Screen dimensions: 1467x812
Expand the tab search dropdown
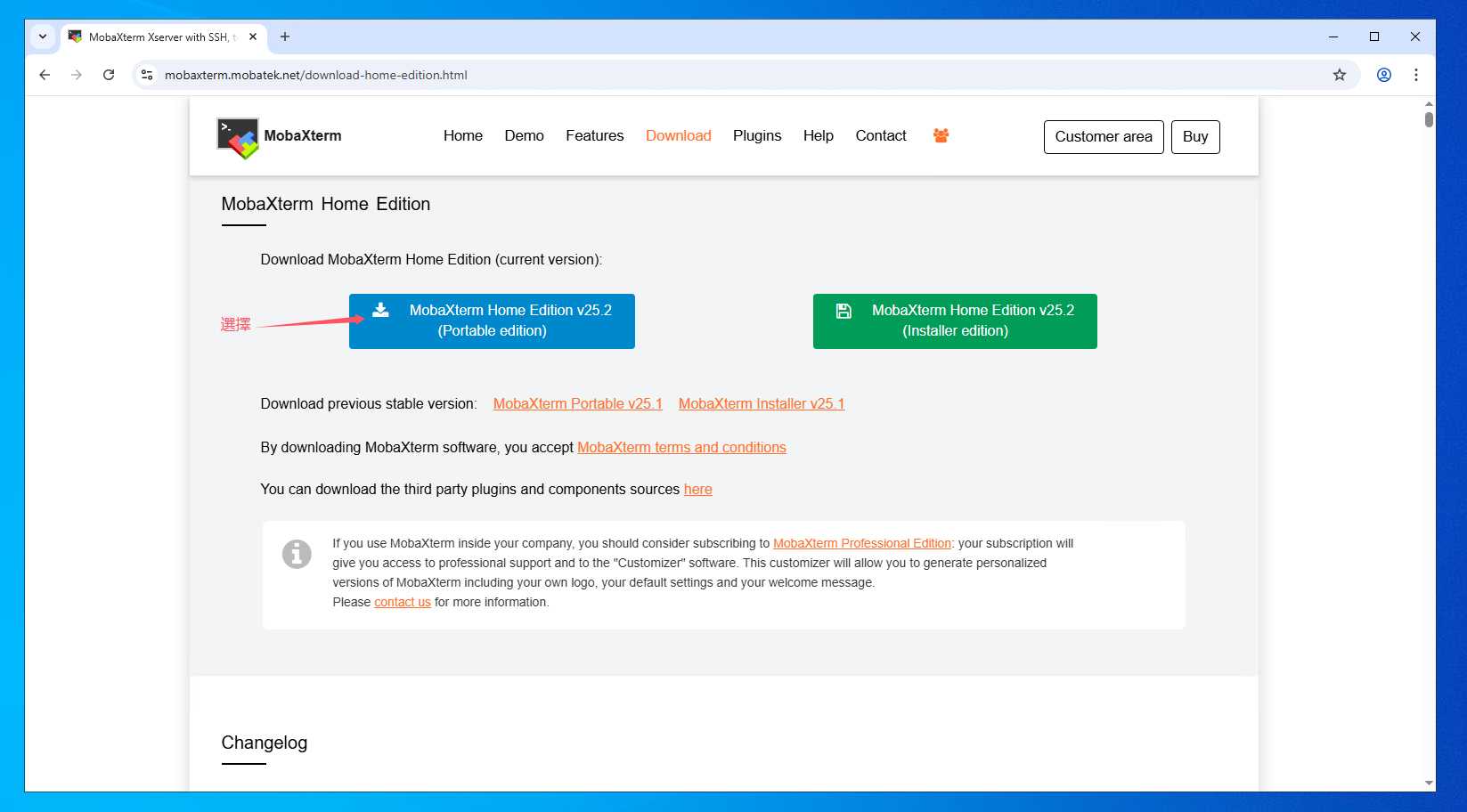pyautogui.click(x=43, y=37)
